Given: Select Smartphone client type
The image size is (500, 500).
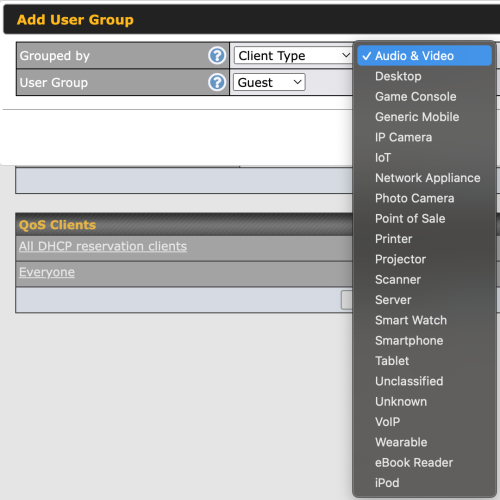Looking at the screenshot, I should 424,341.
